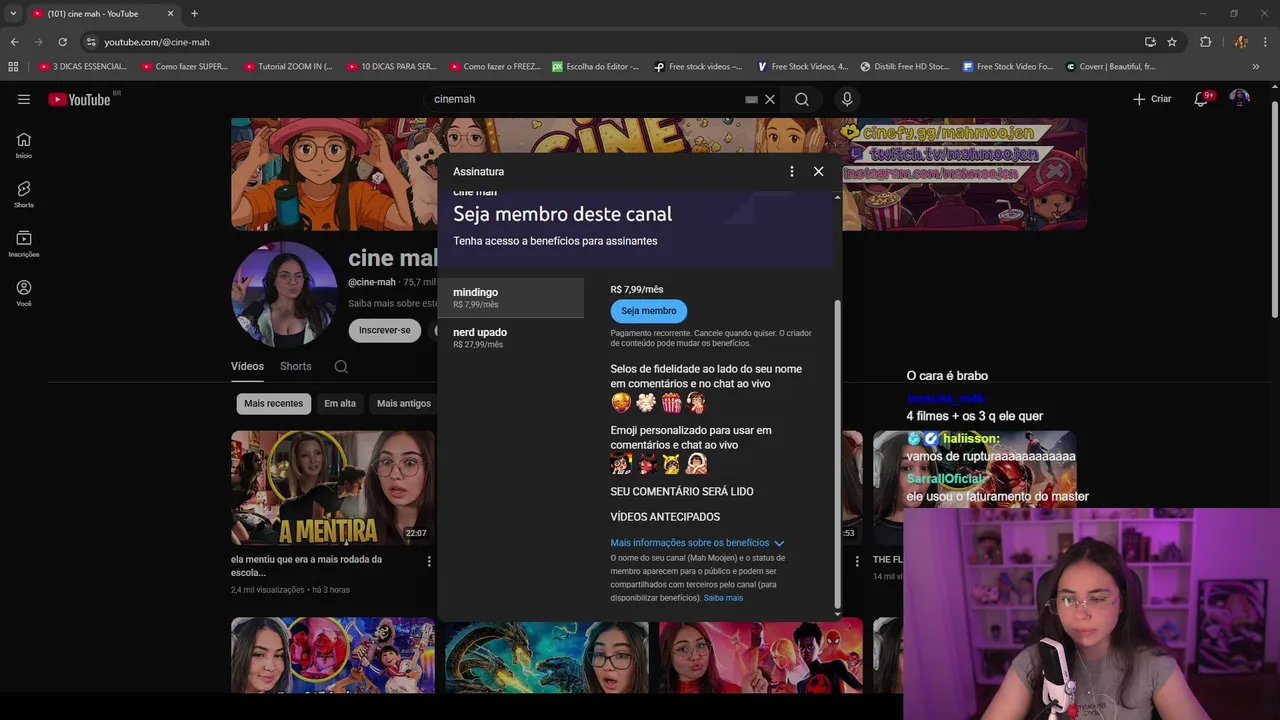This screenshot has width=1280, height=720.
Task: Filter videos by Mais recentes
Action: [x=273, y=404]
